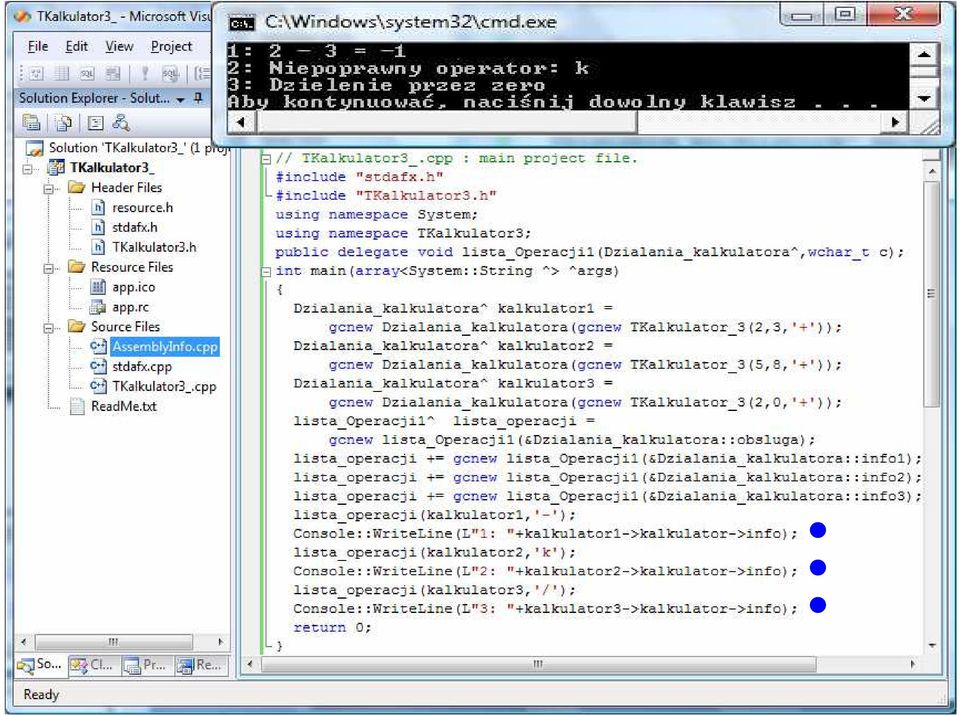960x716 pixels.
Task: Click 'Dzielenie przez zero' in cmd output
Action: (407, 85)
